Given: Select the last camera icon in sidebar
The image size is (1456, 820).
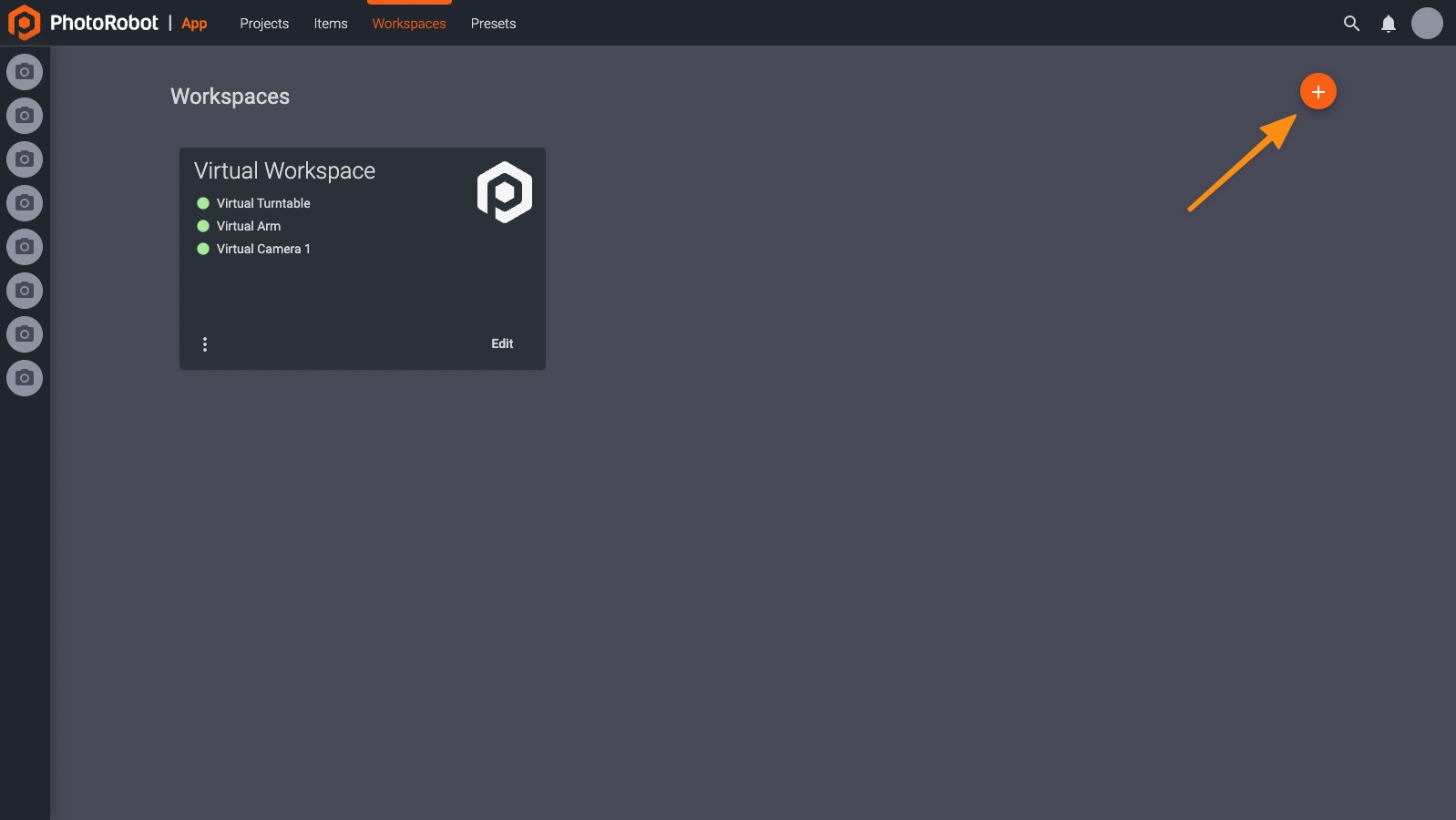Looking at the screenshot, I should tap(25, 378).
